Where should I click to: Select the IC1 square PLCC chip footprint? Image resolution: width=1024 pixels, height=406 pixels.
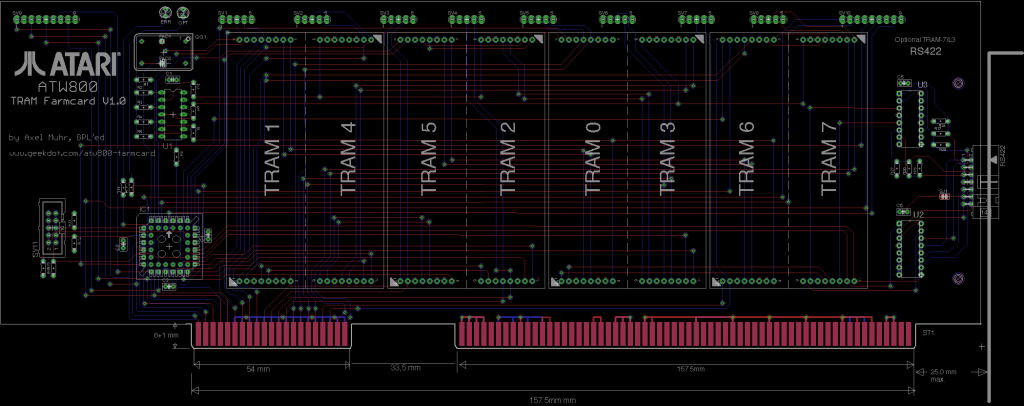point(165,243)
